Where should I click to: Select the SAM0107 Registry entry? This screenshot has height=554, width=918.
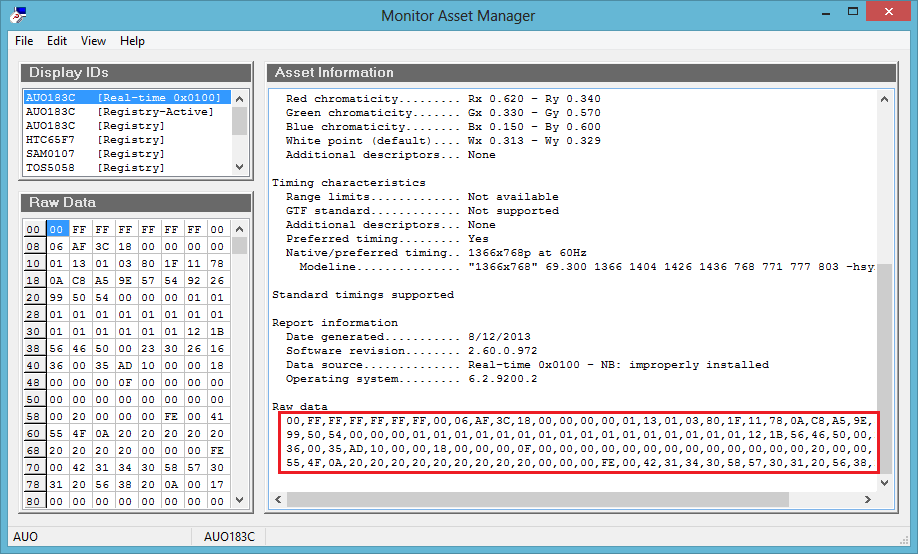click(x=127, y=154)
